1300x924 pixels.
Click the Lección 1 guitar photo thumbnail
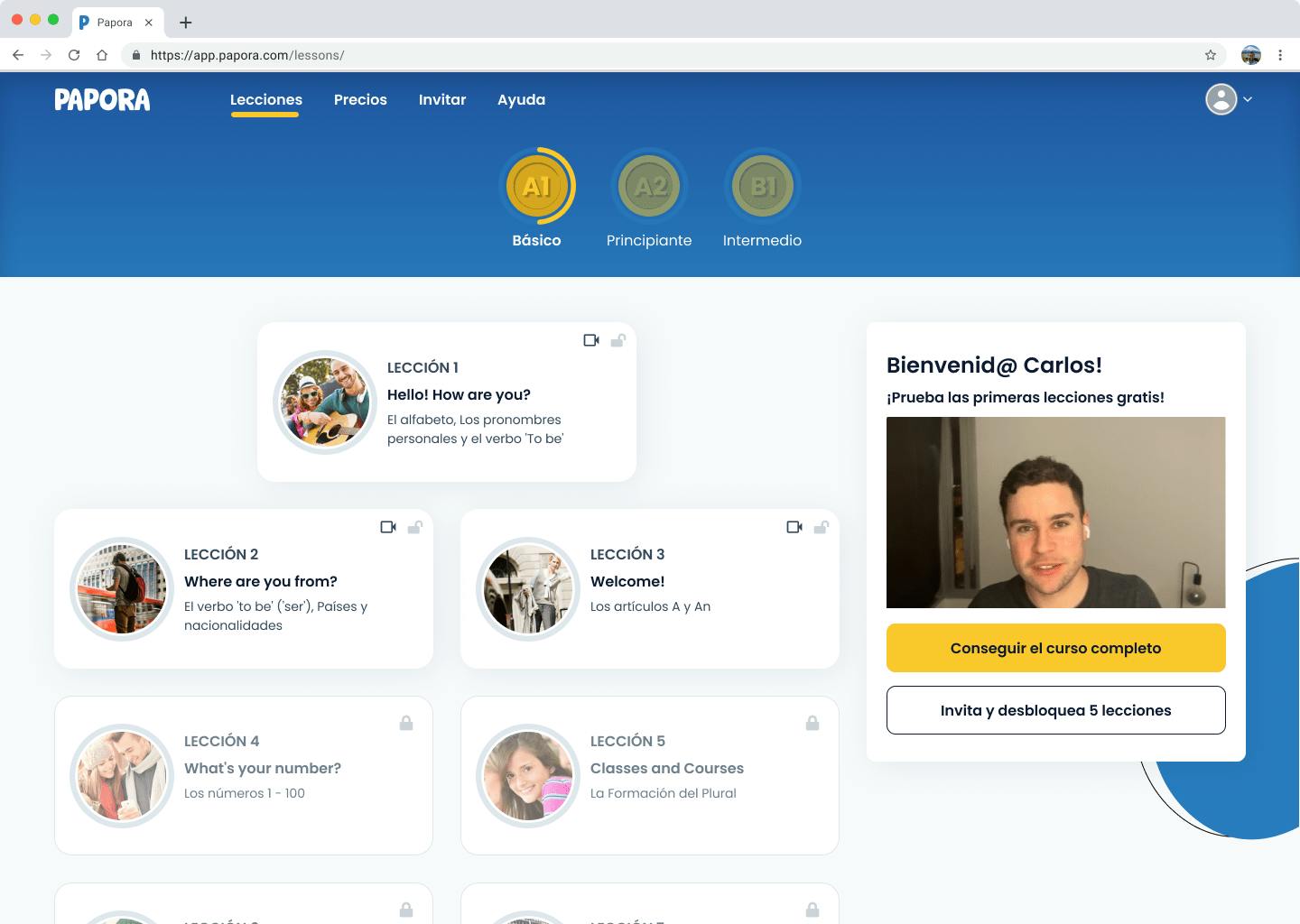[325, 402]
